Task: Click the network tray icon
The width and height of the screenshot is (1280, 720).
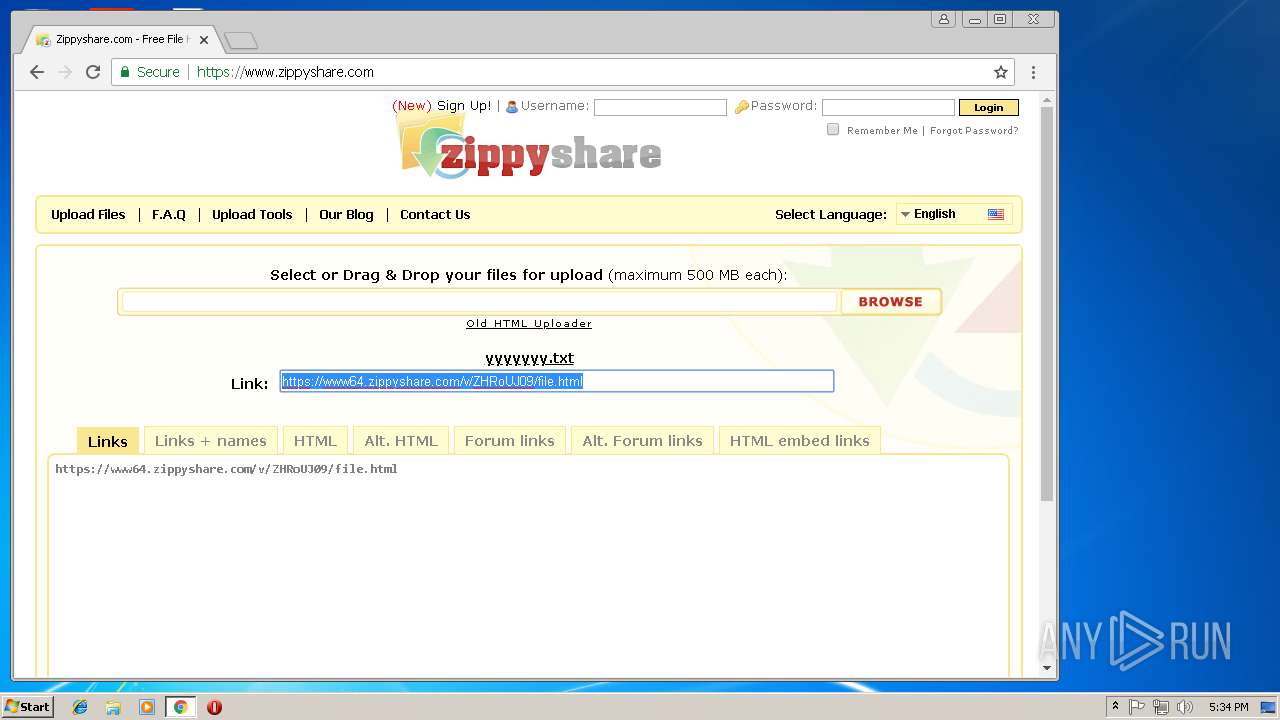Action: pos(1161,707)
